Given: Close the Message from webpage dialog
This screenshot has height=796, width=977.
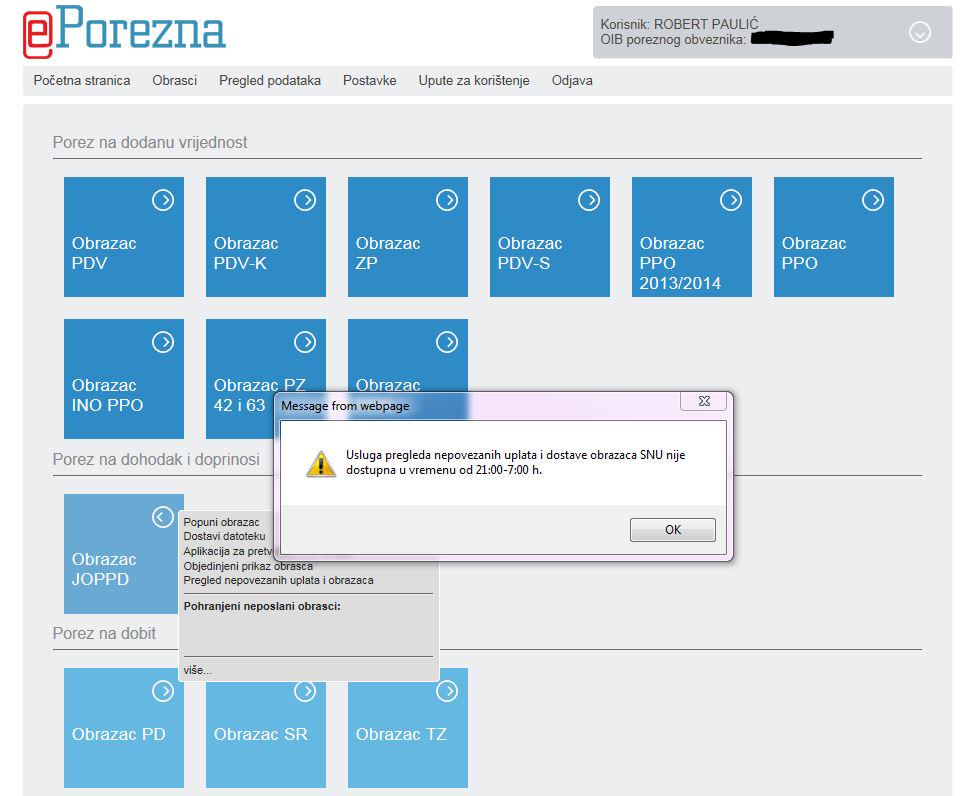Looking at the screenshot, I should (x=704, y=401).
